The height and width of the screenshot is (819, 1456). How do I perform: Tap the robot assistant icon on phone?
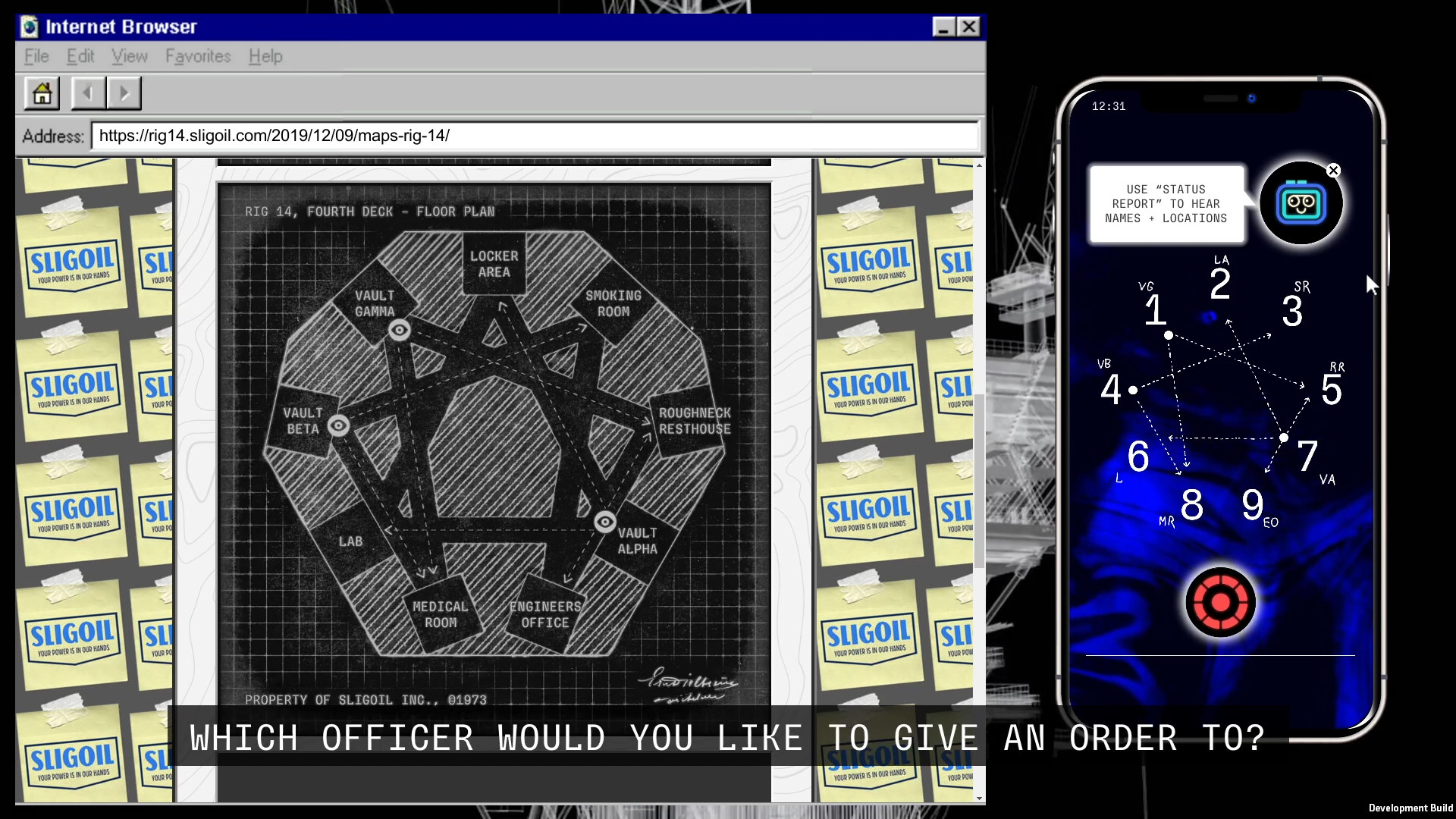click(x=1301, y=203)
